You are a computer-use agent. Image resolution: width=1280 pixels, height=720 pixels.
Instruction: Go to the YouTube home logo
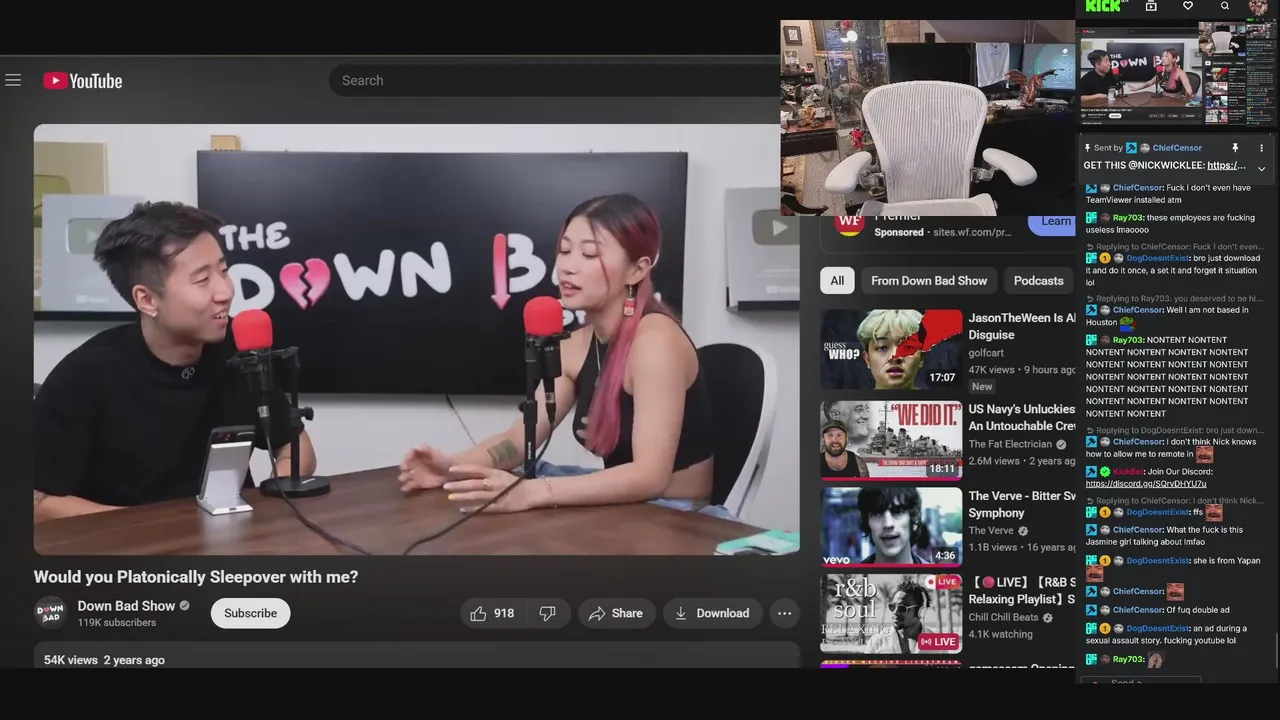point(83,81)
